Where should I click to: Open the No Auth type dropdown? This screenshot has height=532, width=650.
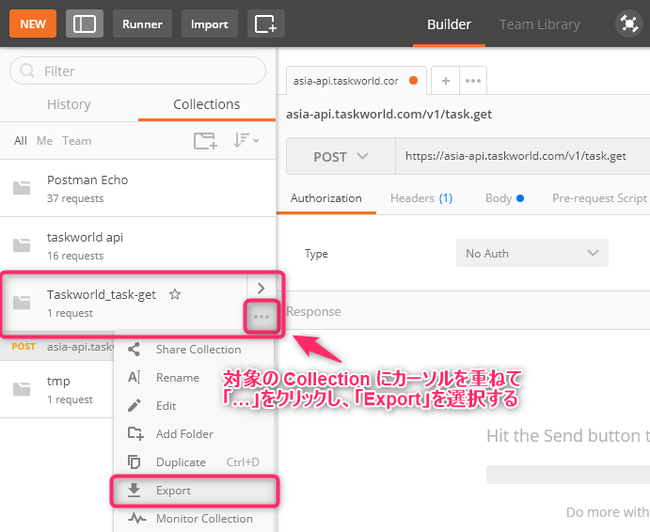(x=532, y=253)
